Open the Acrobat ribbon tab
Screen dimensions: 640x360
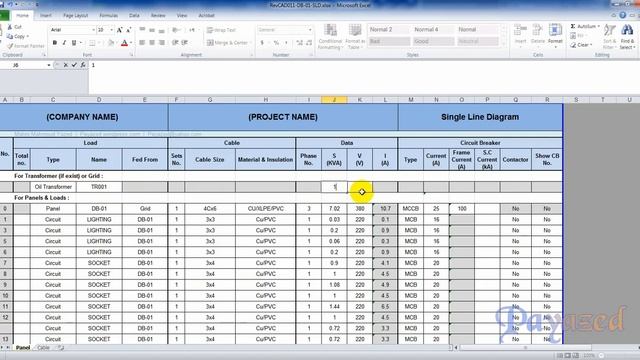(207, 16)
